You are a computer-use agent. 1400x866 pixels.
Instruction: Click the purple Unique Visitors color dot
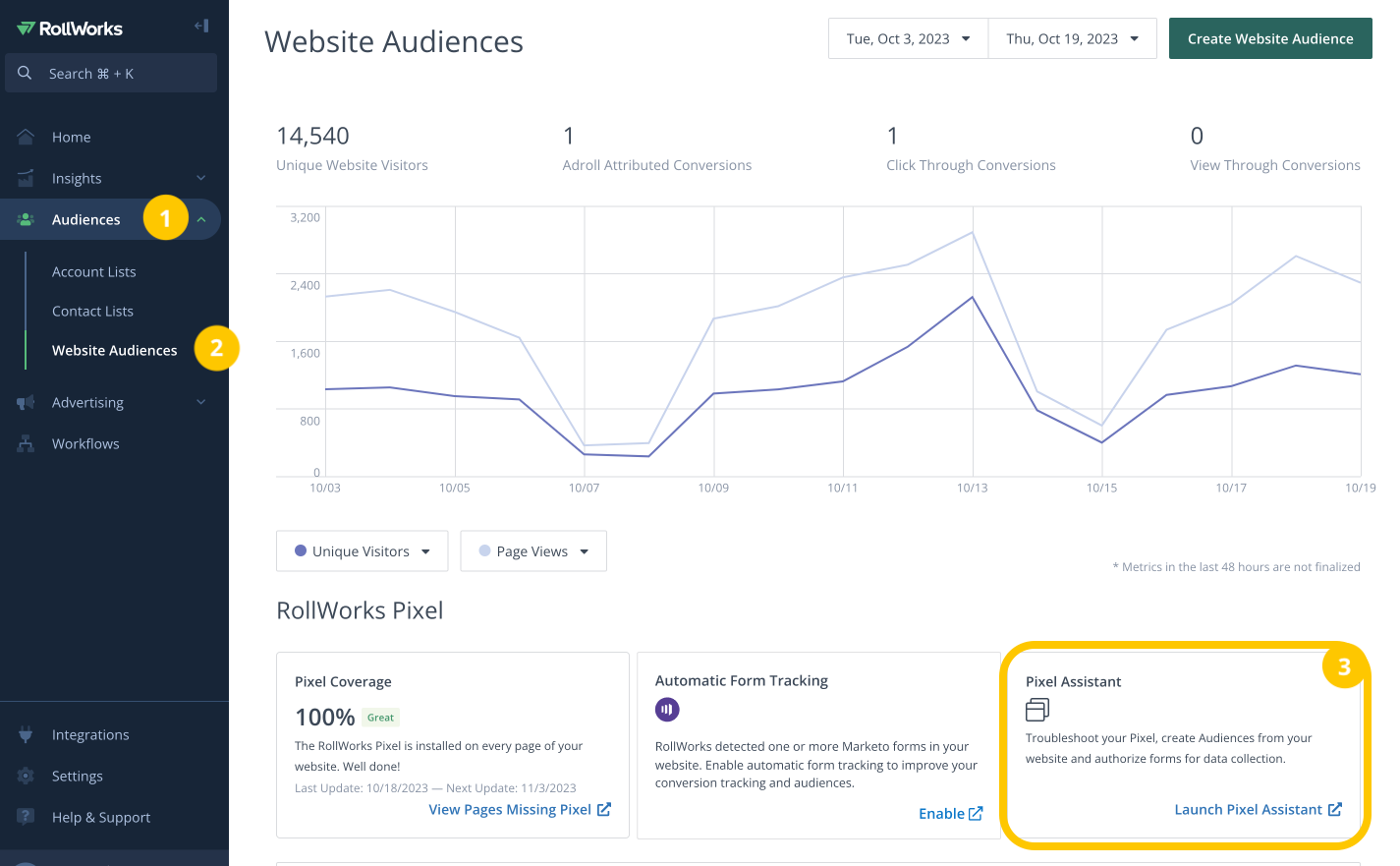(301, 550)
